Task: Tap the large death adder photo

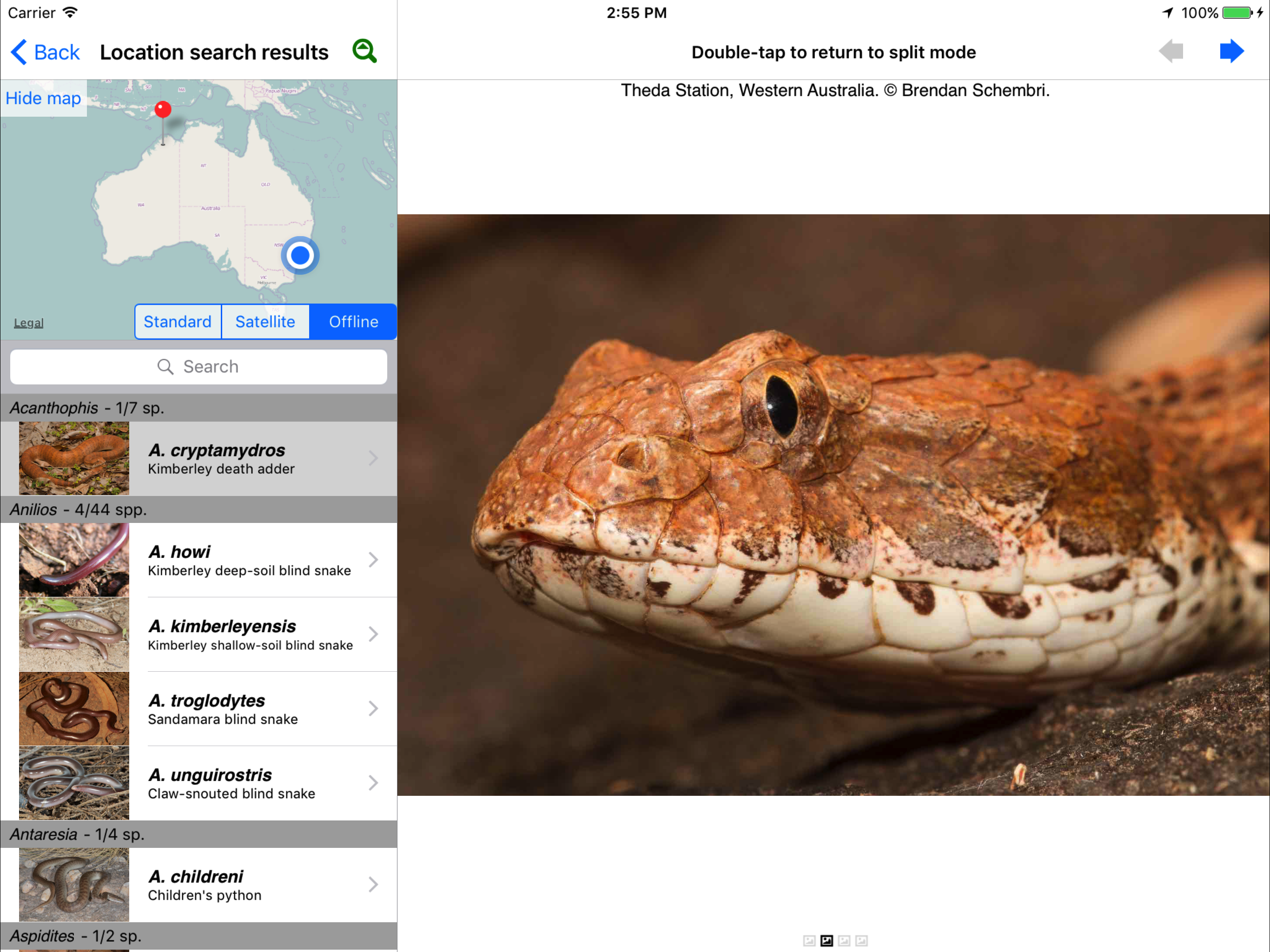Action: 833,505
